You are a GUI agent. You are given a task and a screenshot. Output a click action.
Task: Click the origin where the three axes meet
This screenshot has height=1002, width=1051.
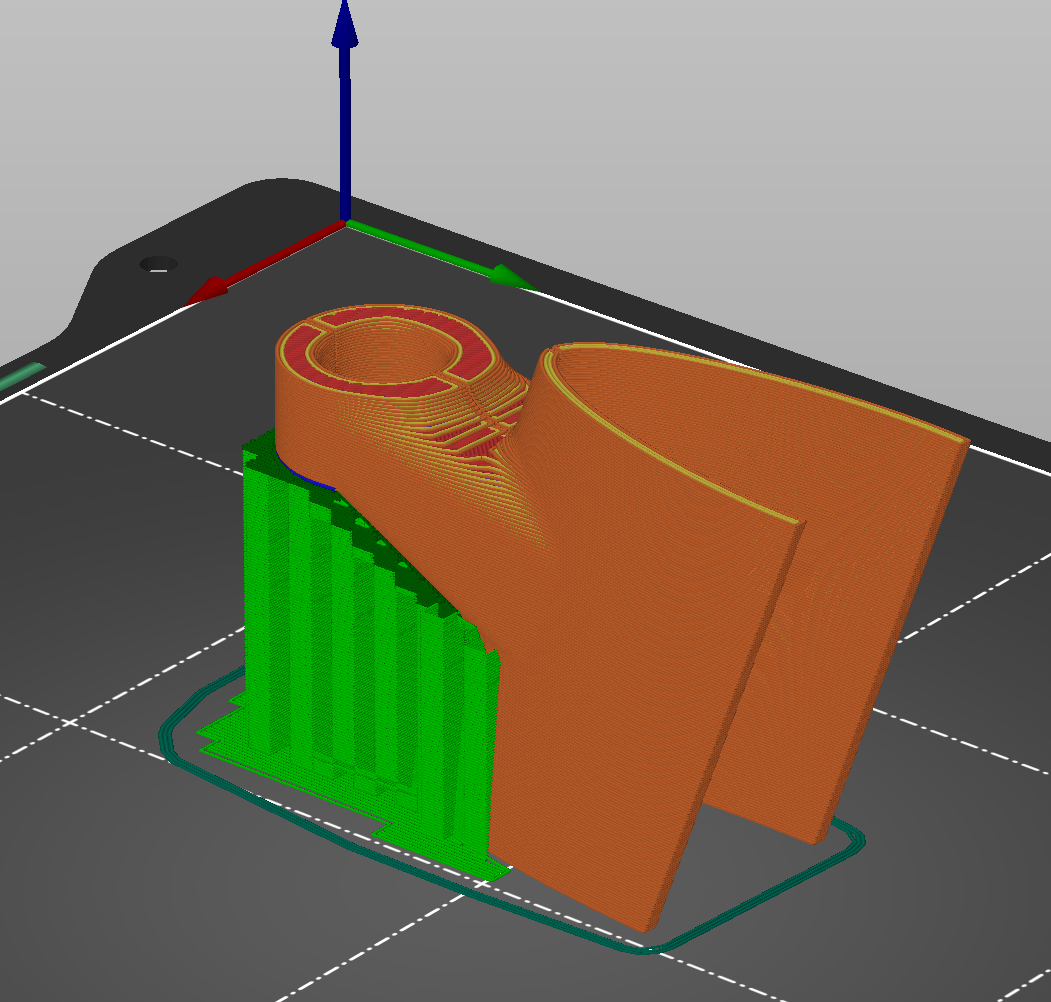point(345,222)
